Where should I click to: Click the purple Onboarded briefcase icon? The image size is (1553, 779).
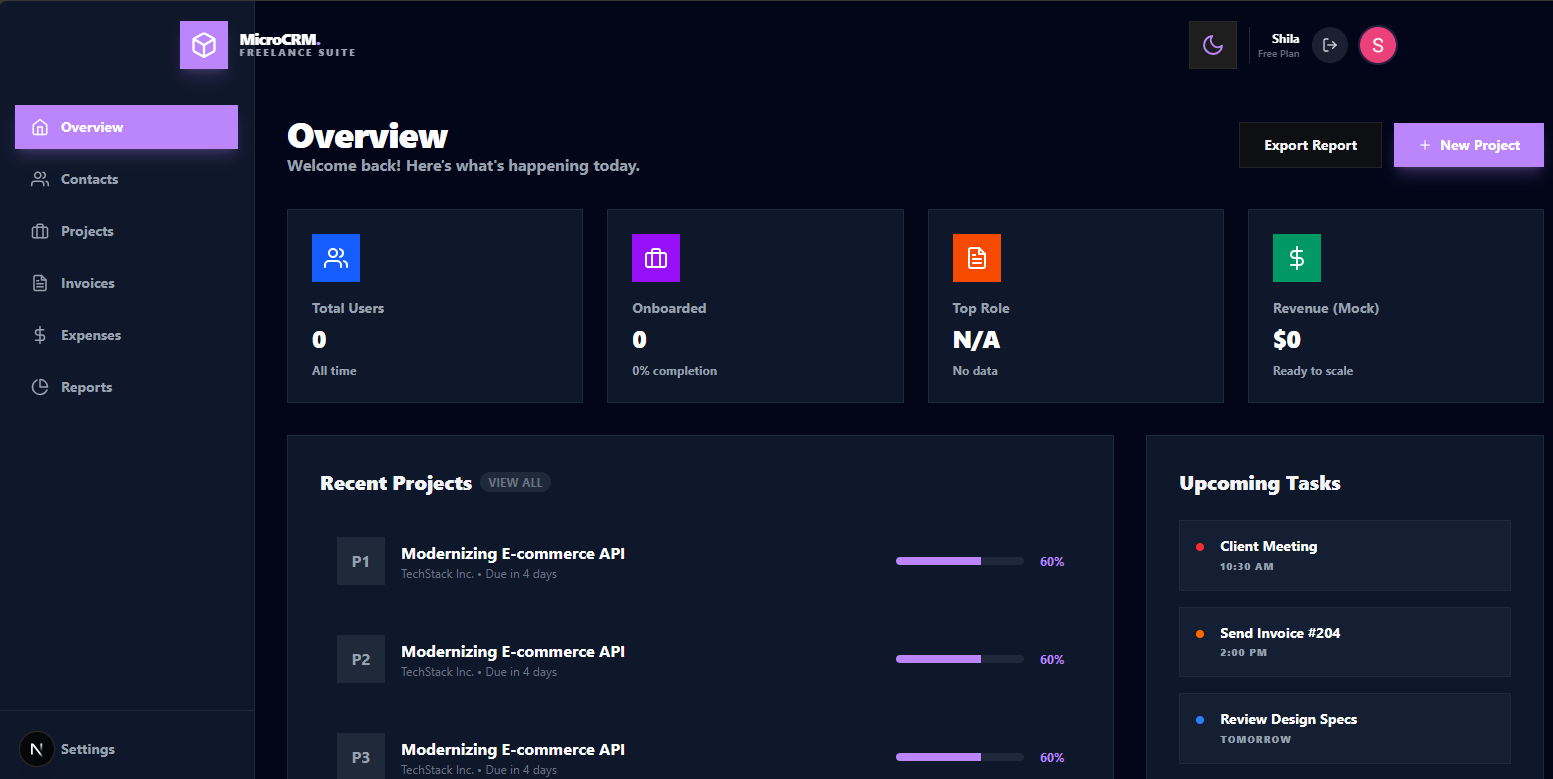point(656,258)
